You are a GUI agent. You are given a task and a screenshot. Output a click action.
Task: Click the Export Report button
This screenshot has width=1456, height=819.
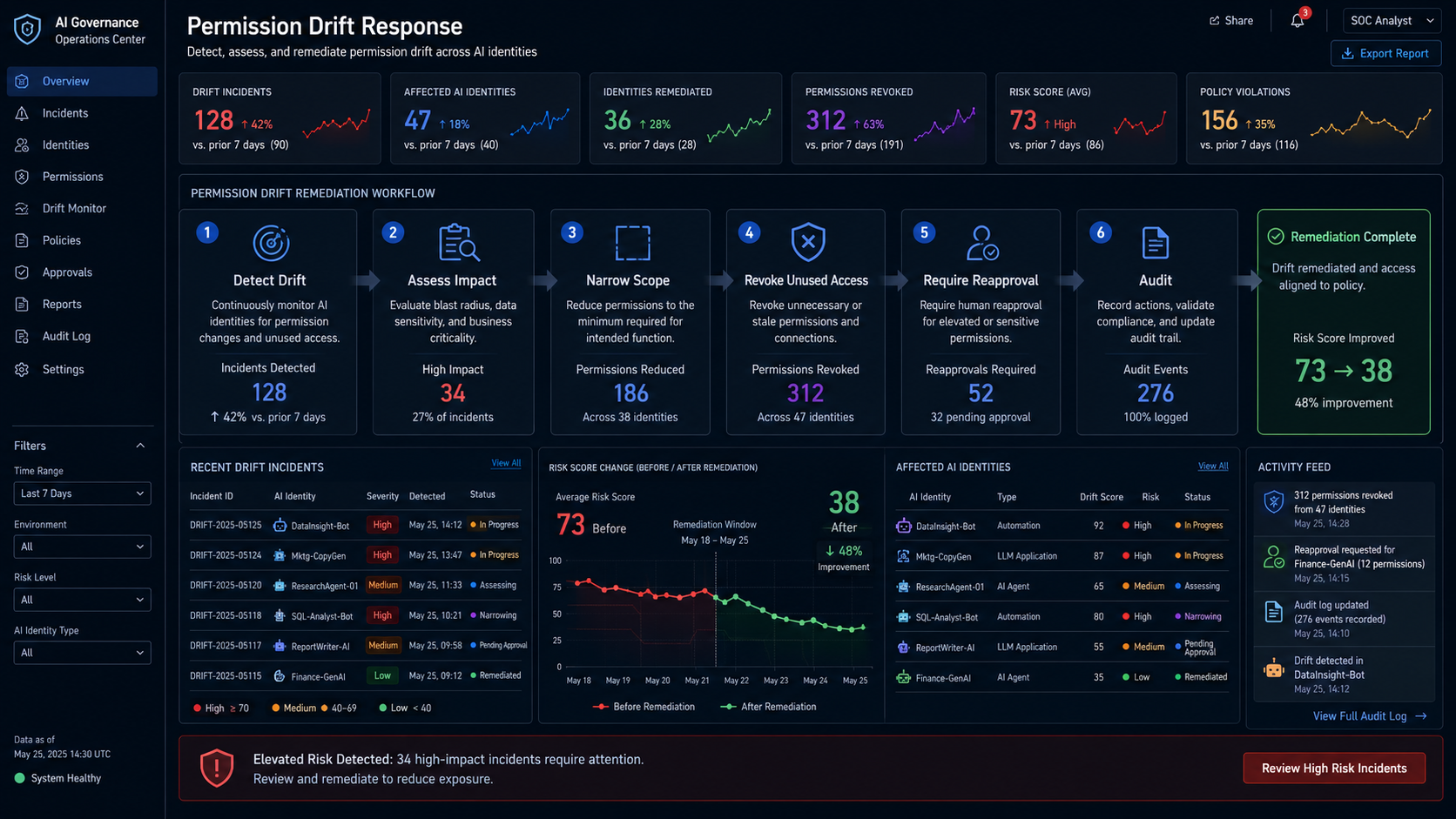(1385, 53)
